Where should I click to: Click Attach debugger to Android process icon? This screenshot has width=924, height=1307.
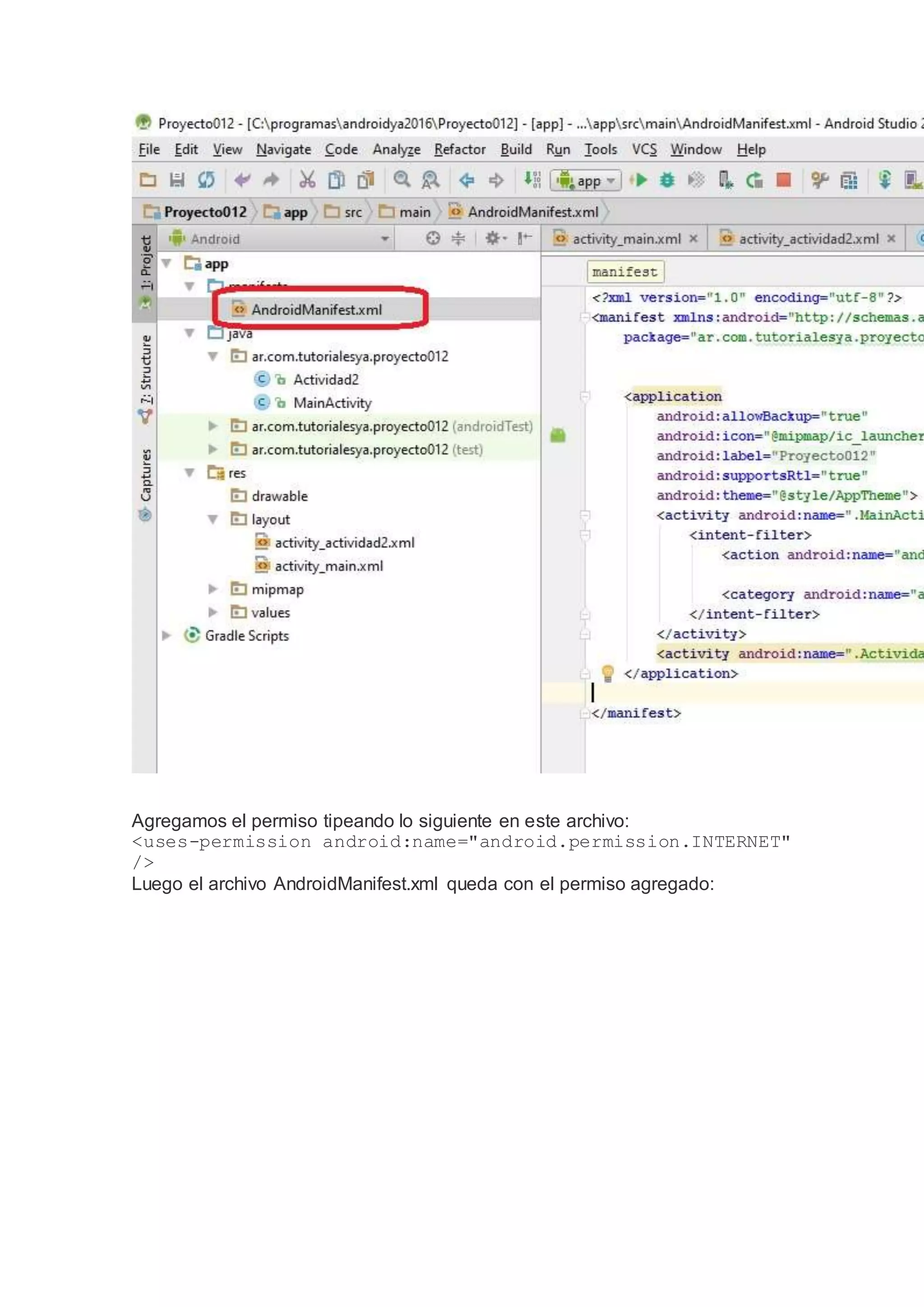click(x=725, y=180)
